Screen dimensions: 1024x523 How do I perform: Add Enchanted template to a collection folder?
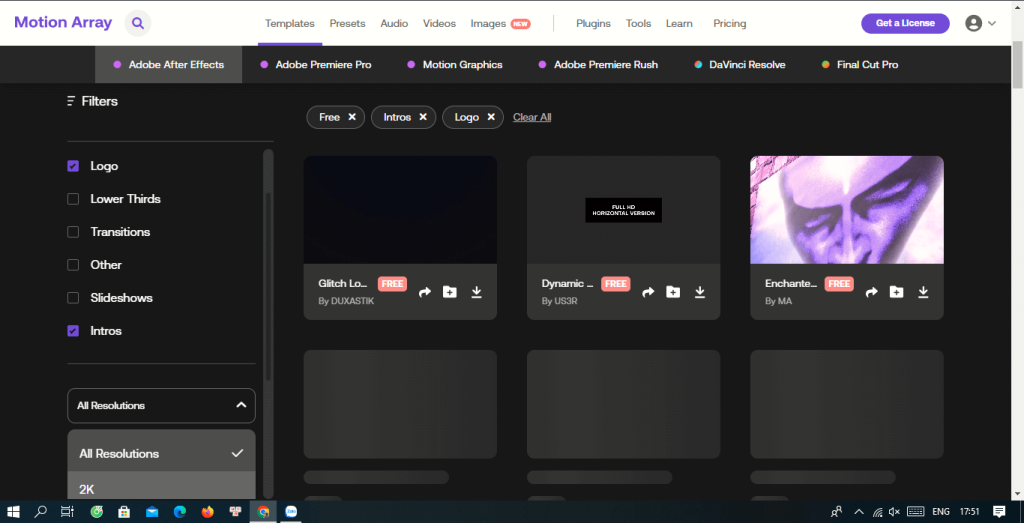coord(896,292)
